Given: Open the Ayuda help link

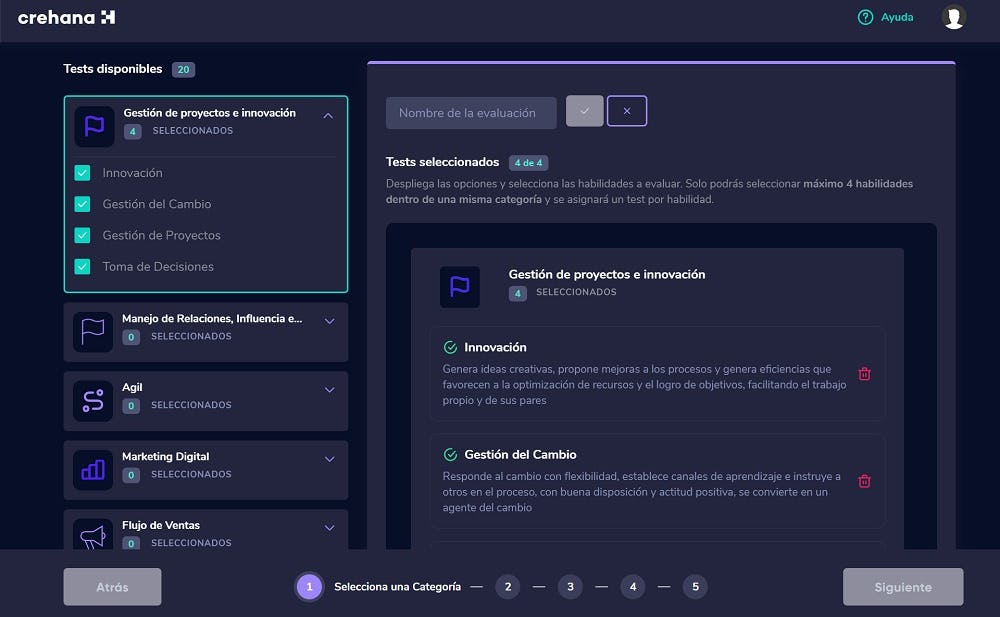Looking at the screenshot, I should [x=886, y=17].
